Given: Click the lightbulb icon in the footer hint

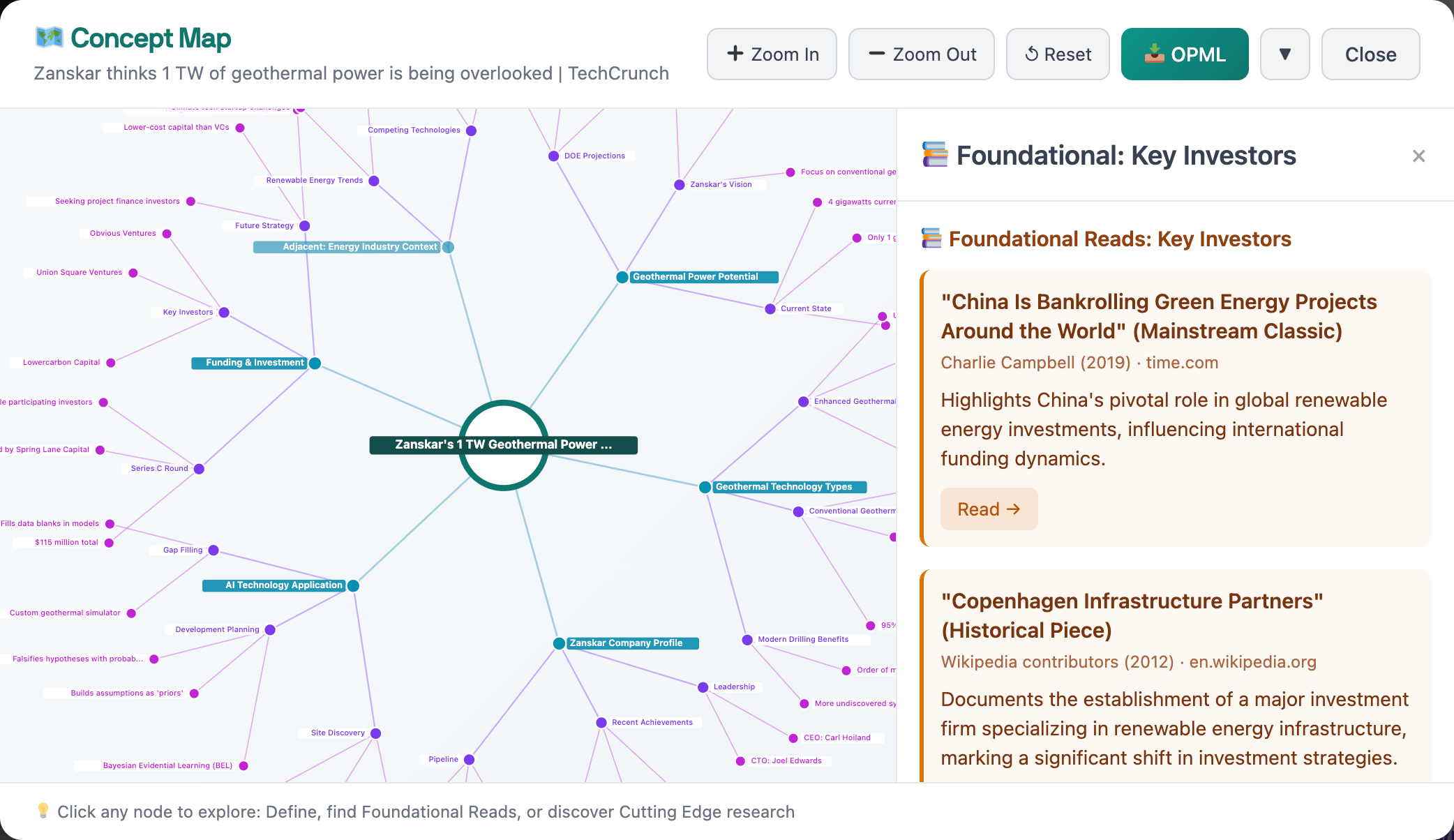Looking at the screenshot, I should 43,811.
